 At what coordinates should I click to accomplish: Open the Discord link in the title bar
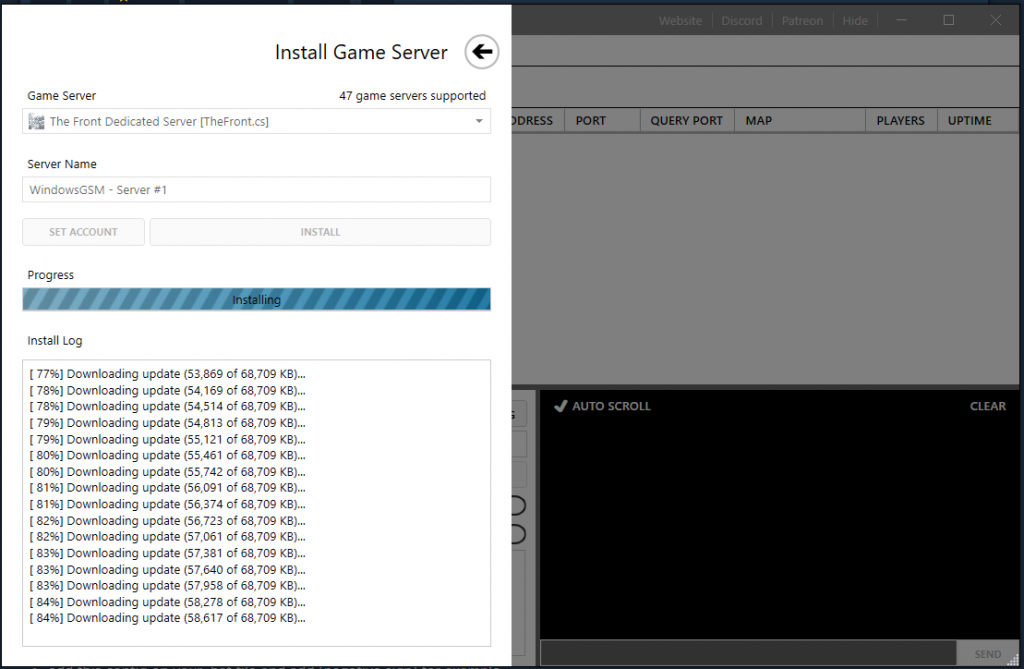741,20
